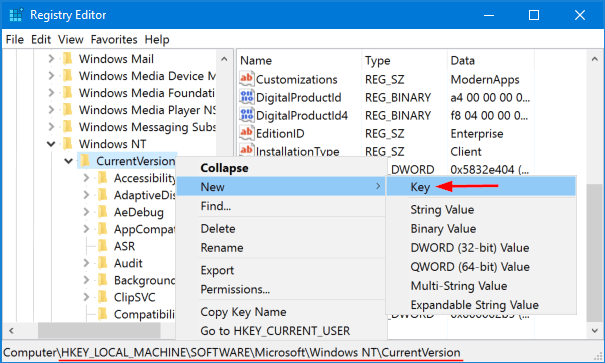This screenshot has width=605, height=363.
Task: Choose Key in the New submenu
Action: coord(481,187)
